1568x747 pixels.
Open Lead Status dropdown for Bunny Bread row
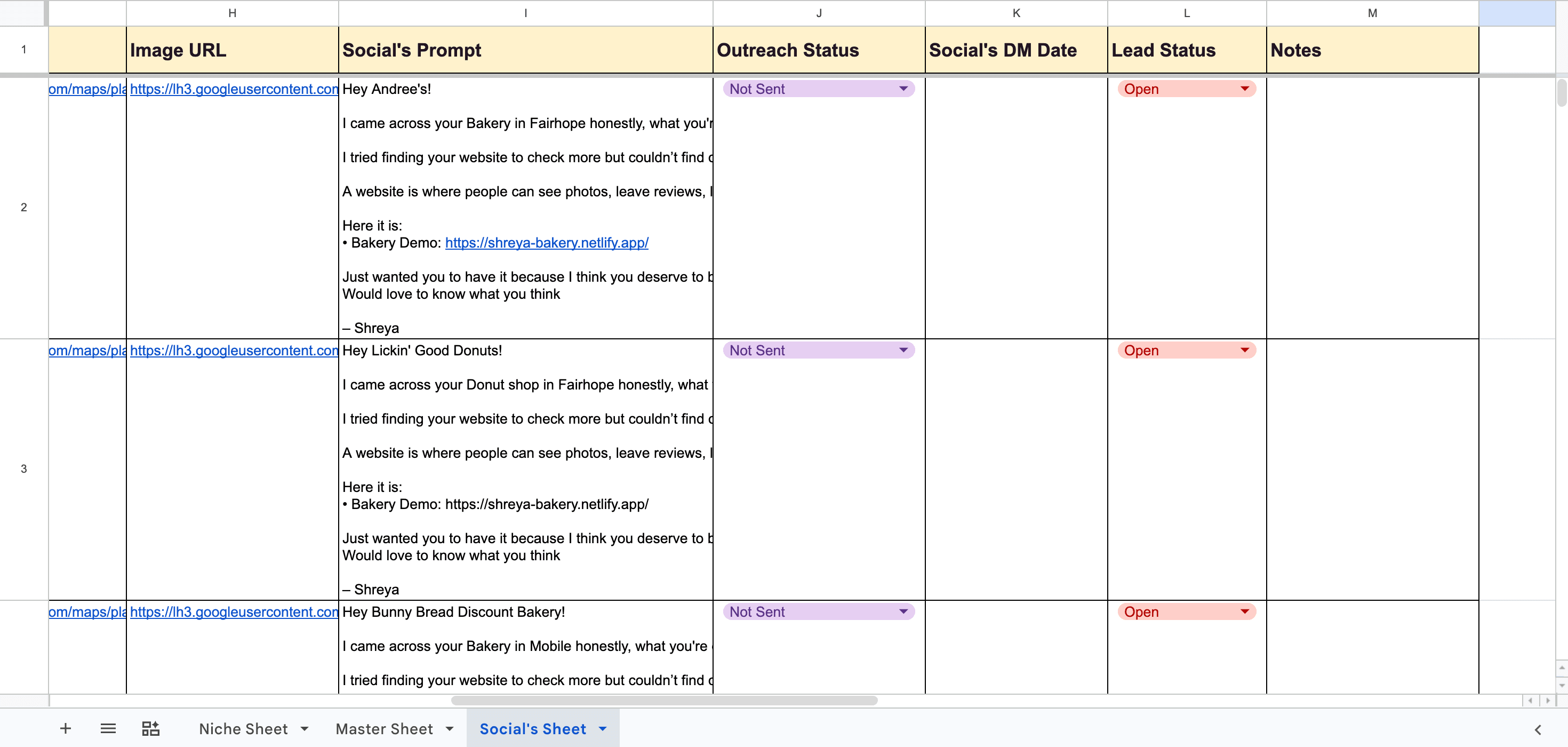1186,611
